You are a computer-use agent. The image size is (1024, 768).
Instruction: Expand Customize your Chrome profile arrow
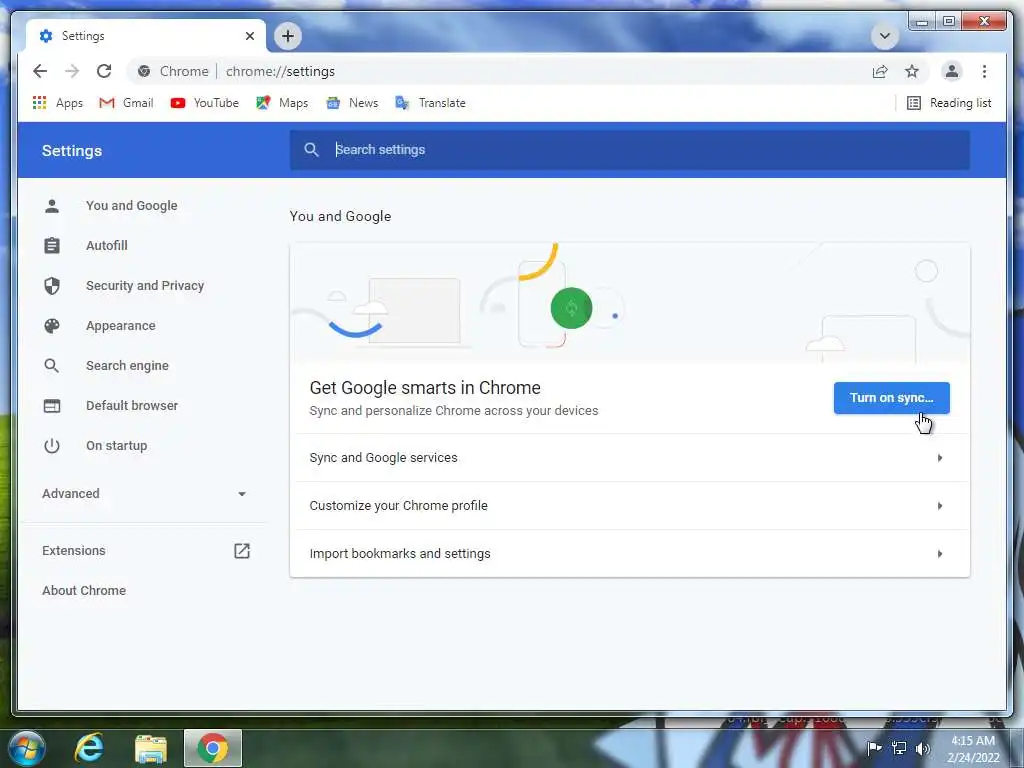pyautogui.click(x=940, y=505)
